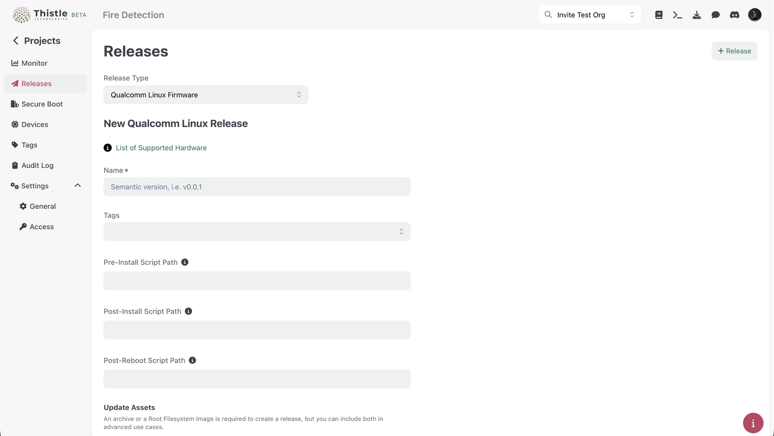
Task: Expand the Tags selection dropdown
Action: click(256, 232)
